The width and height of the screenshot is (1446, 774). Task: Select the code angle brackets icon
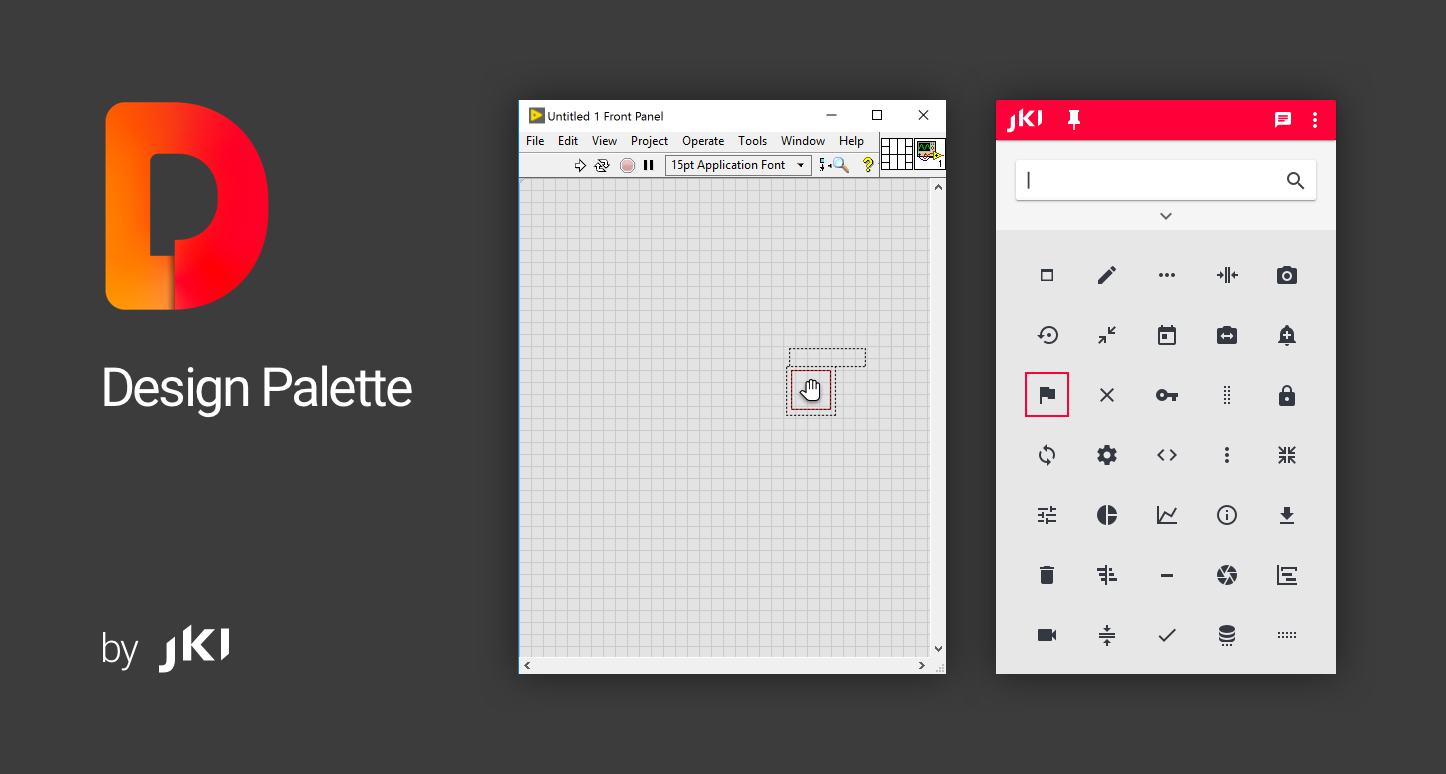click(1167, 455)
